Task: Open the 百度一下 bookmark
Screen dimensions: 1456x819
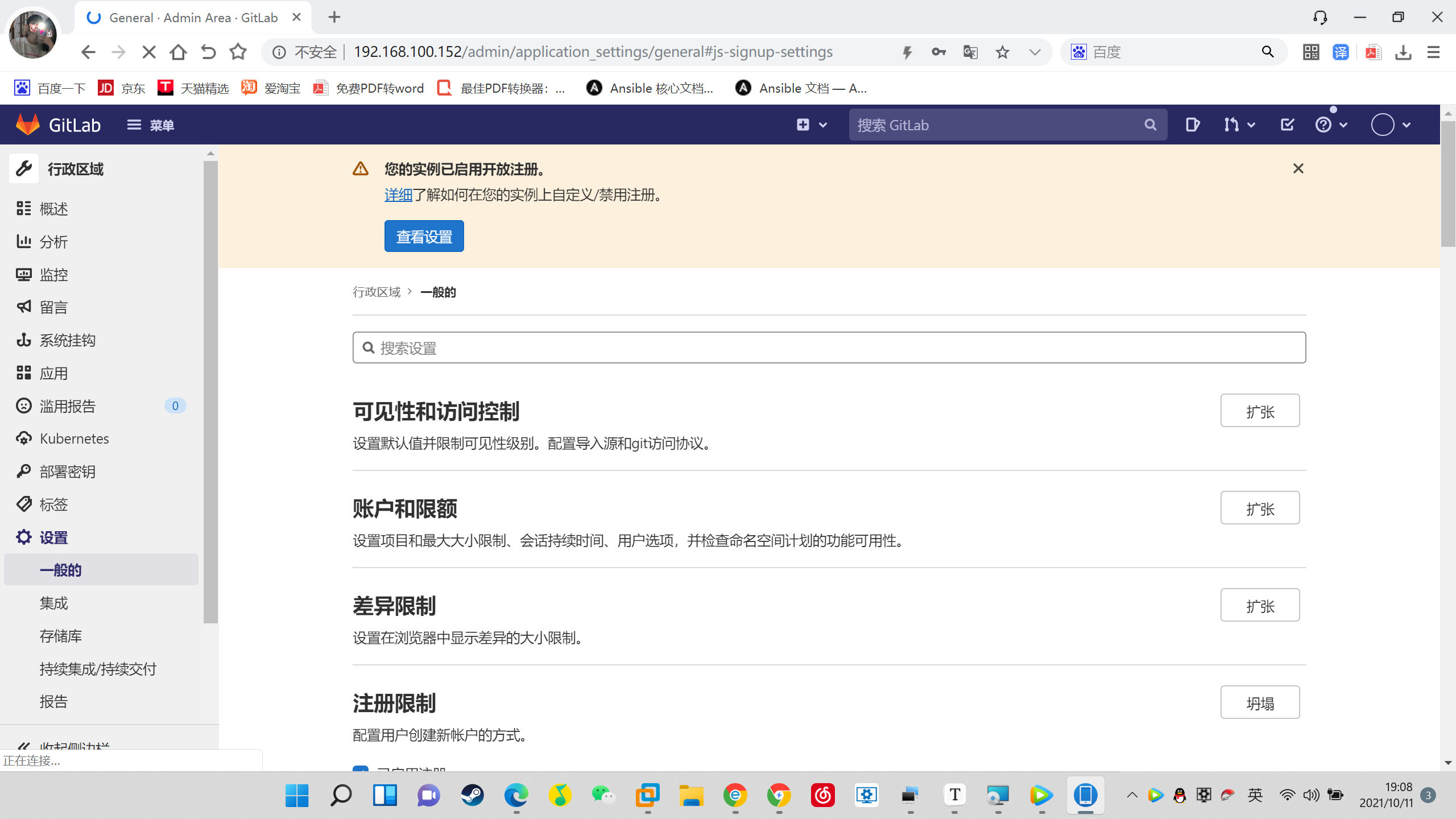Action: coord(49,88)
